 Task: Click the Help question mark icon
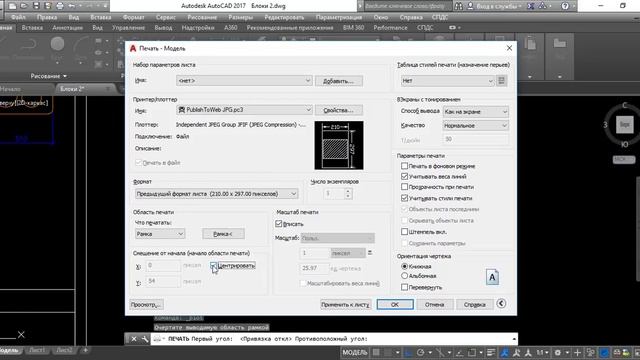point(565,6)
